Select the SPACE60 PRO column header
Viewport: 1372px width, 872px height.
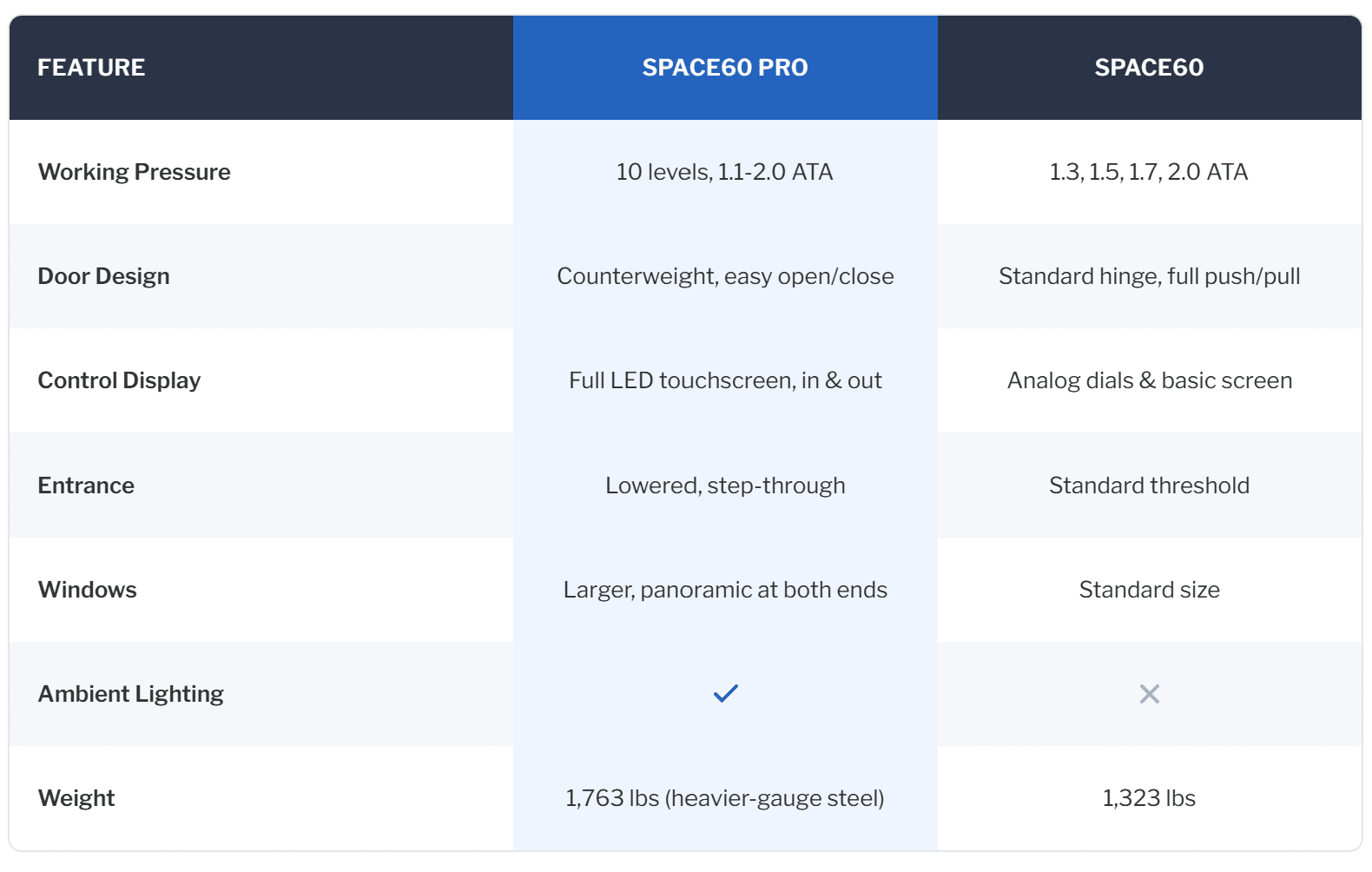point(725,68)
